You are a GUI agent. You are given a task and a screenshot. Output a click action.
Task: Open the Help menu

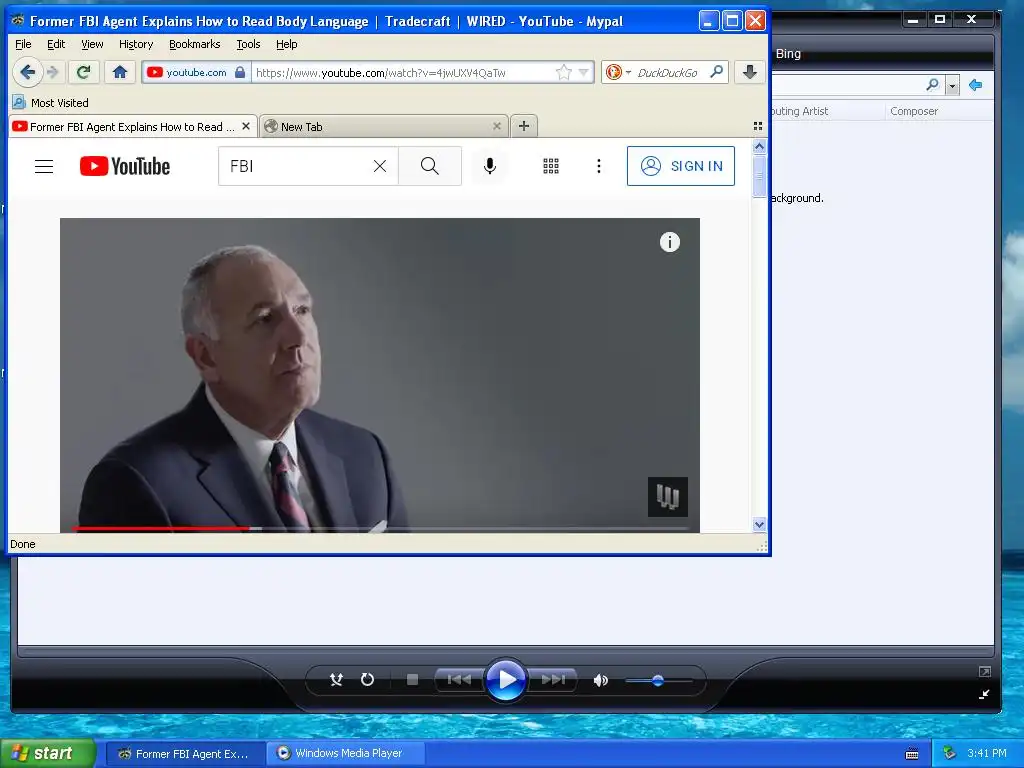[x=287, y=44]
